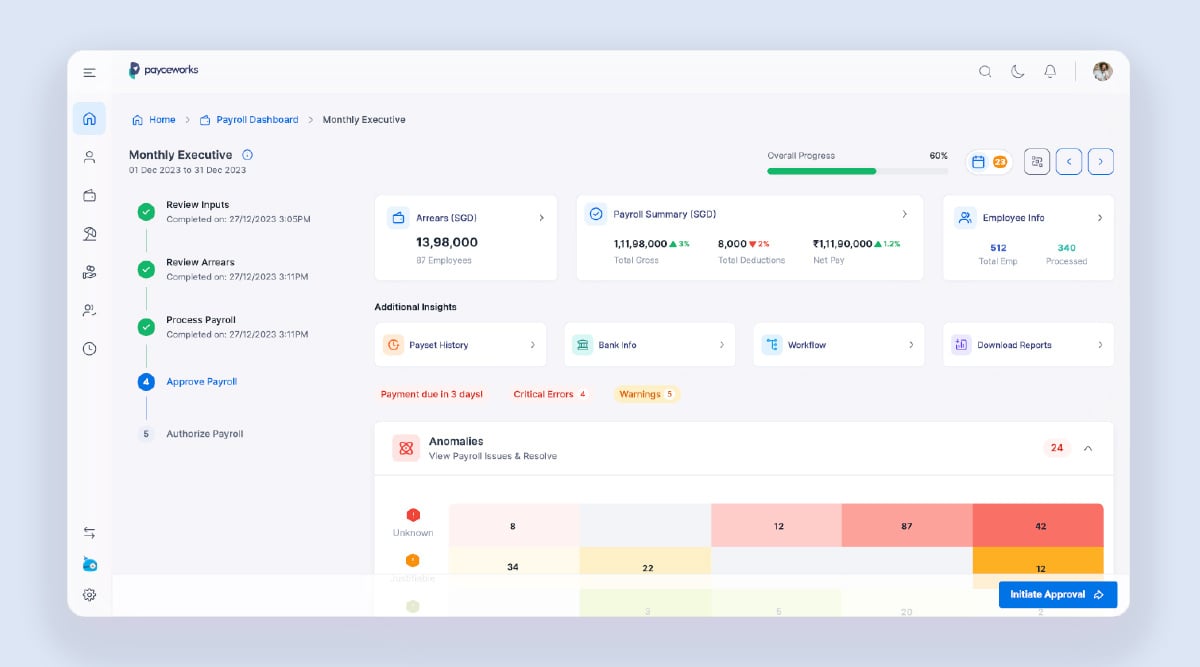Viewport: 1200px width, 667px height.
Task: Toggle dark mode with the moon icon
Action: coord(1018,71)
